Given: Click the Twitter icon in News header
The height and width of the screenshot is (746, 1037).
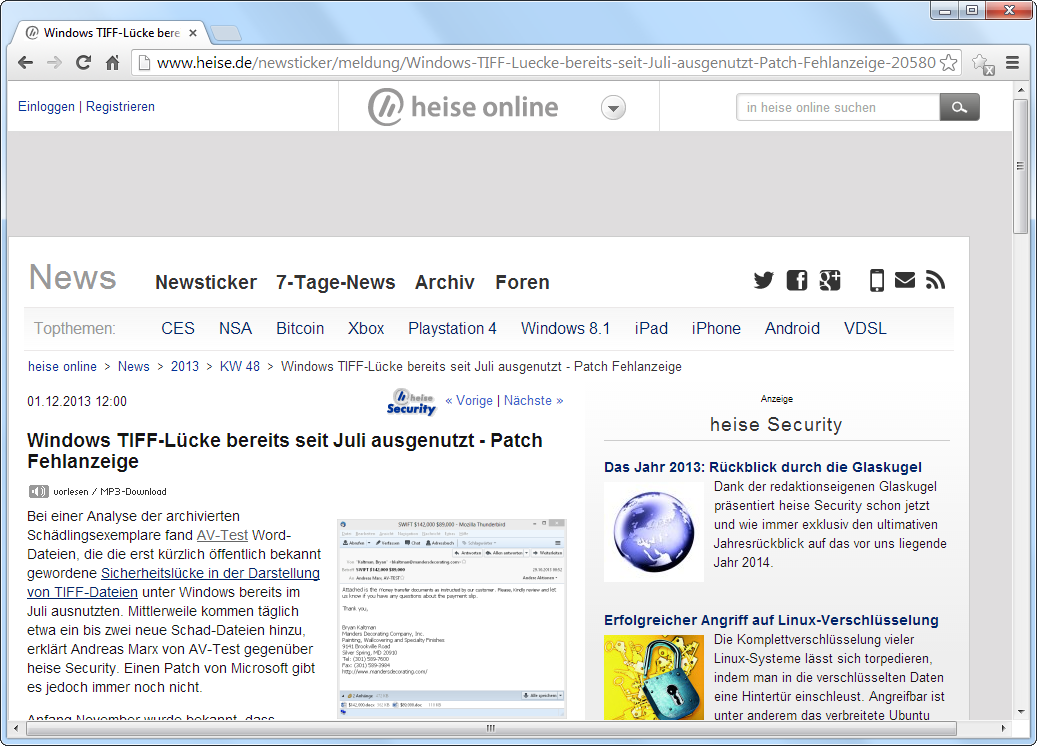Looking at the screenshot, I should [x=764, y=281].
